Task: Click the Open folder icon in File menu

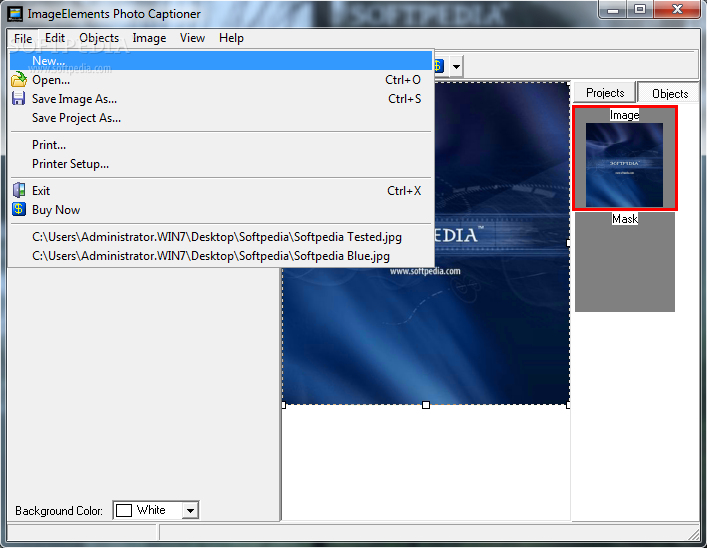Action: (19, 79)
